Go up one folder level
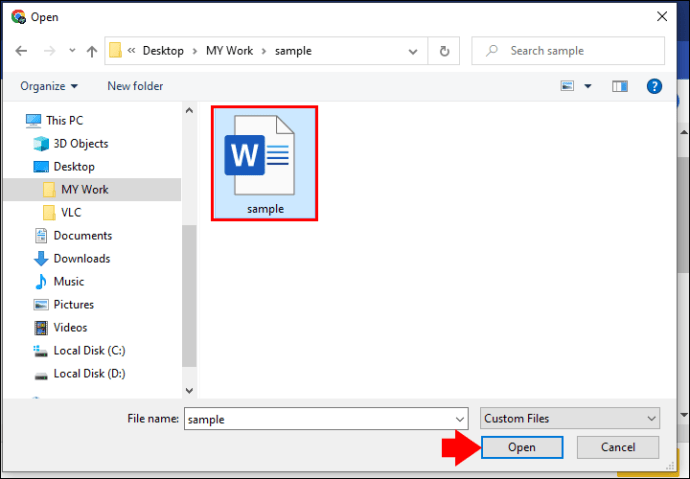 coord(92,51)
